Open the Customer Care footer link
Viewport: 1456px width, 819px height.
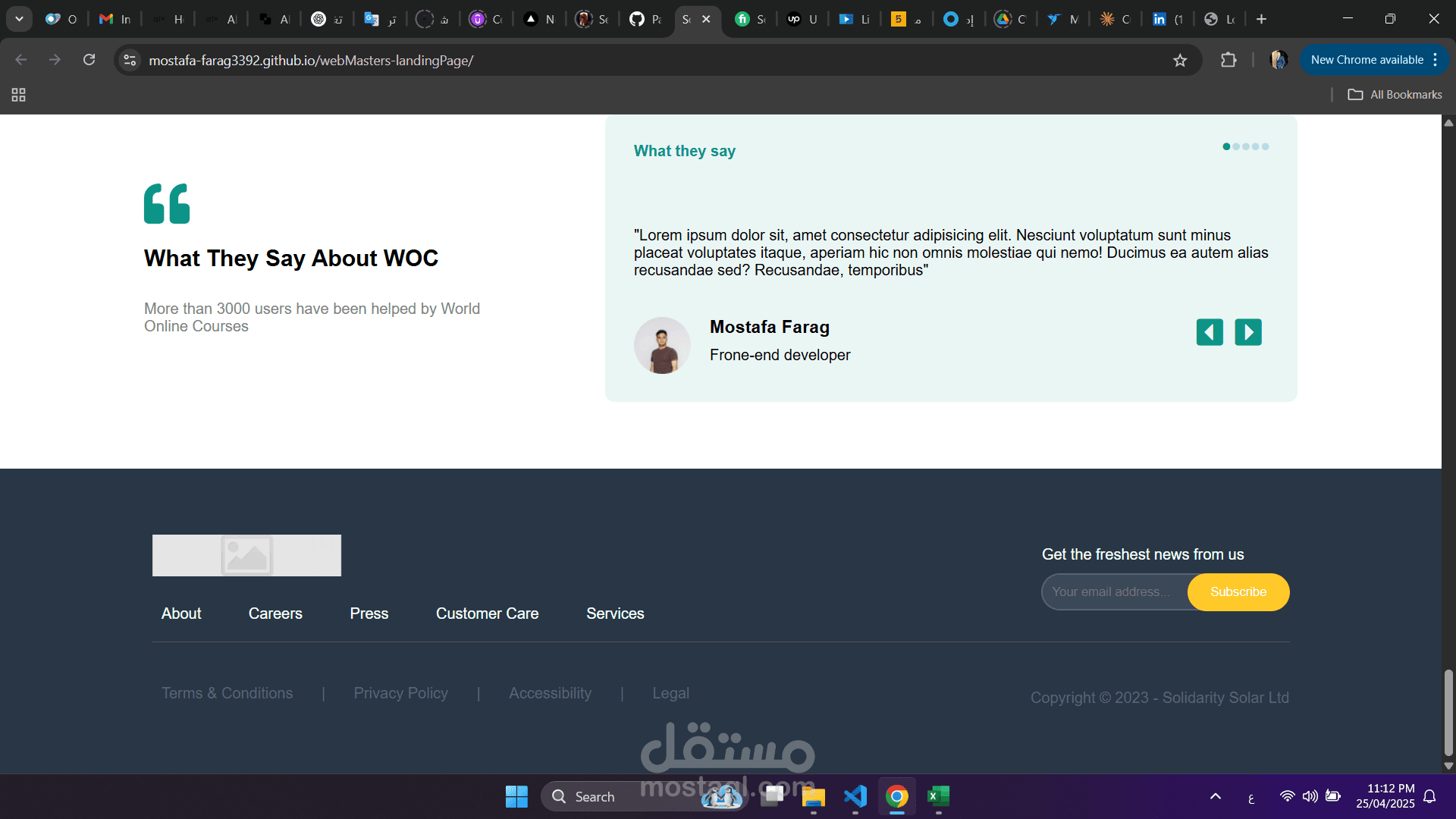point(487,613)
